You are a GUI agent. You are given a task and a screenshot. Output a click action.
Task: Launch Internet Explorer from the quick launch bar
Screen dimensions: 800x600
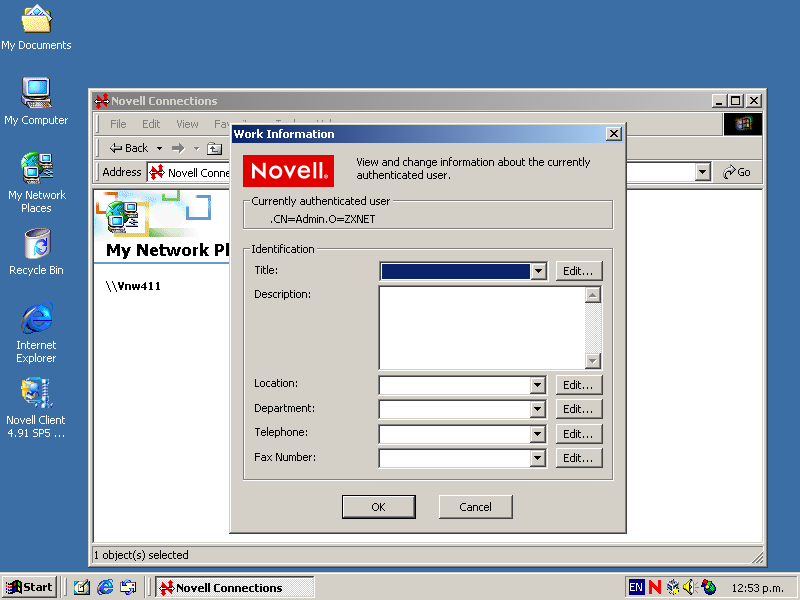point(105,587)
